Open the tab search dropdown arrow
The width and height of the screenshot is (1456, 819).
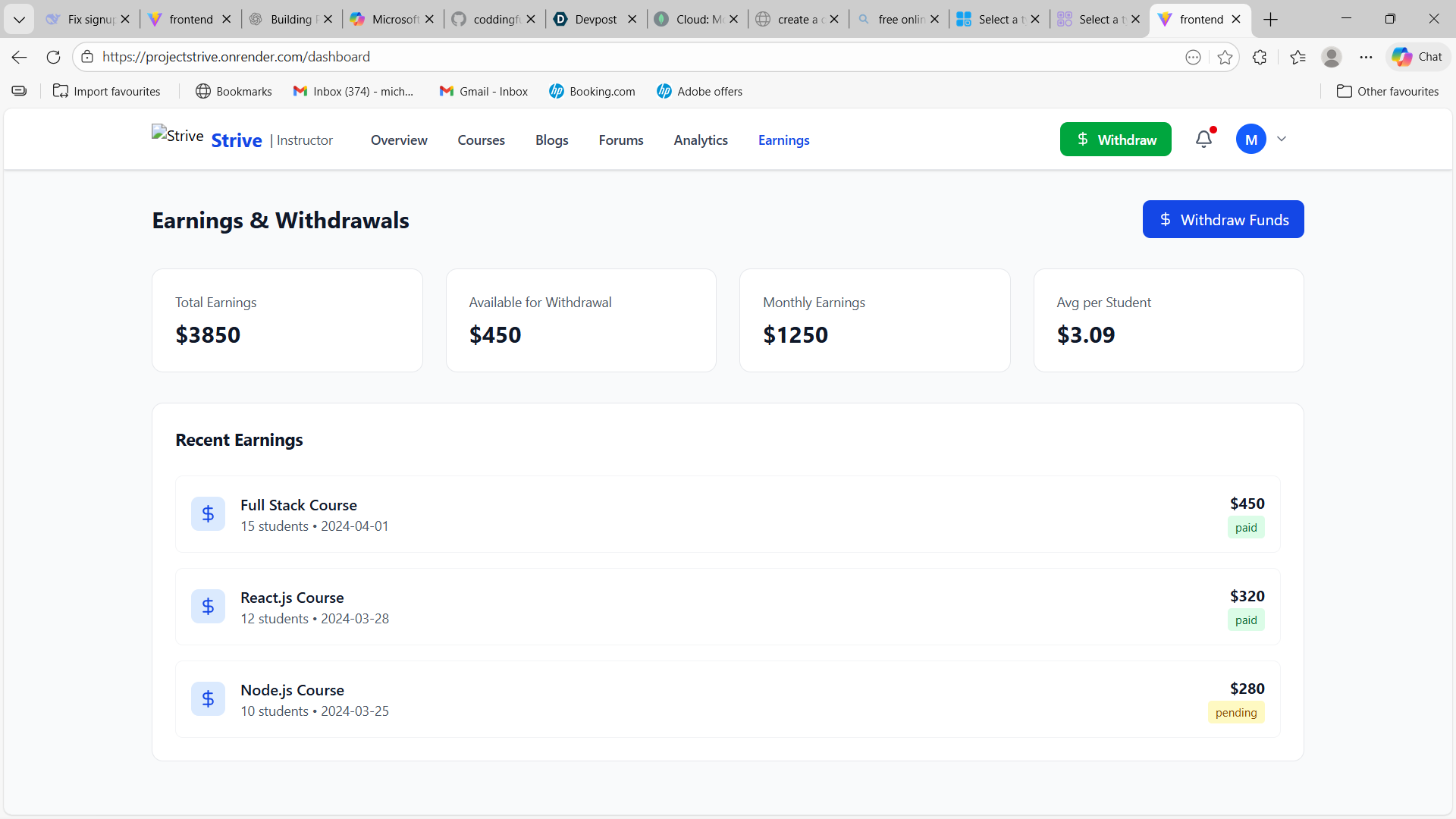click(19, 19)
